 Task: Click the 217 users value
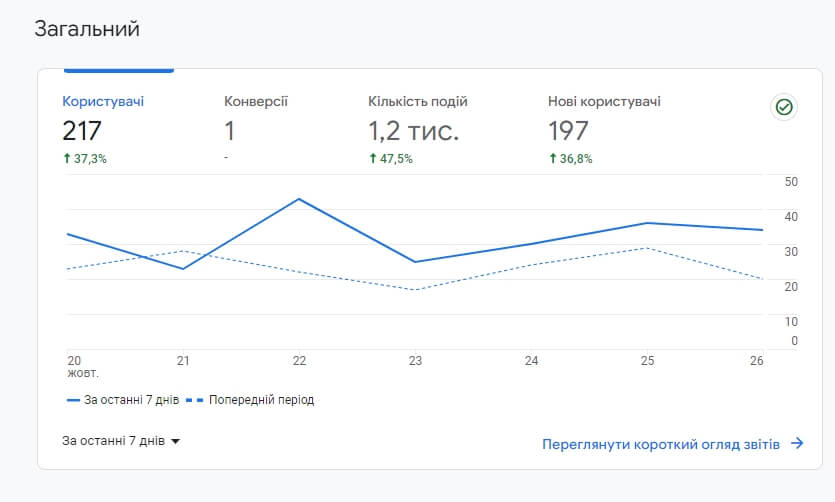click(x=81, y=131)
